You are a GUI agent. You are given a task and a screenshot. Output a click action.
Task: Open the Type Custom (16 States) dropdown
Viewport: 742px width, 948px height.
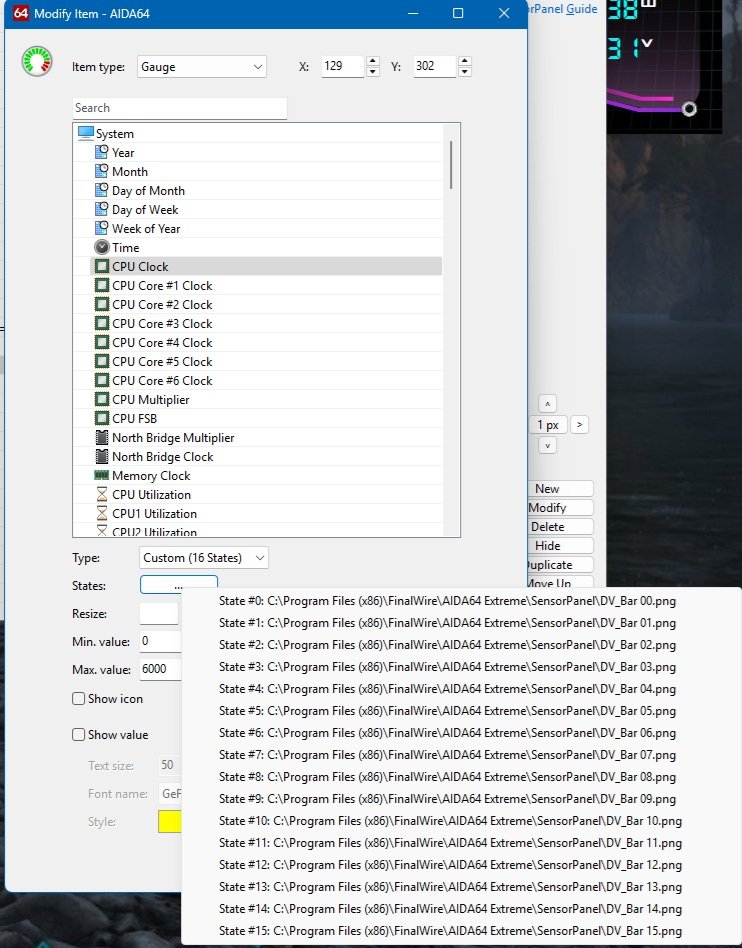(204, 557)
